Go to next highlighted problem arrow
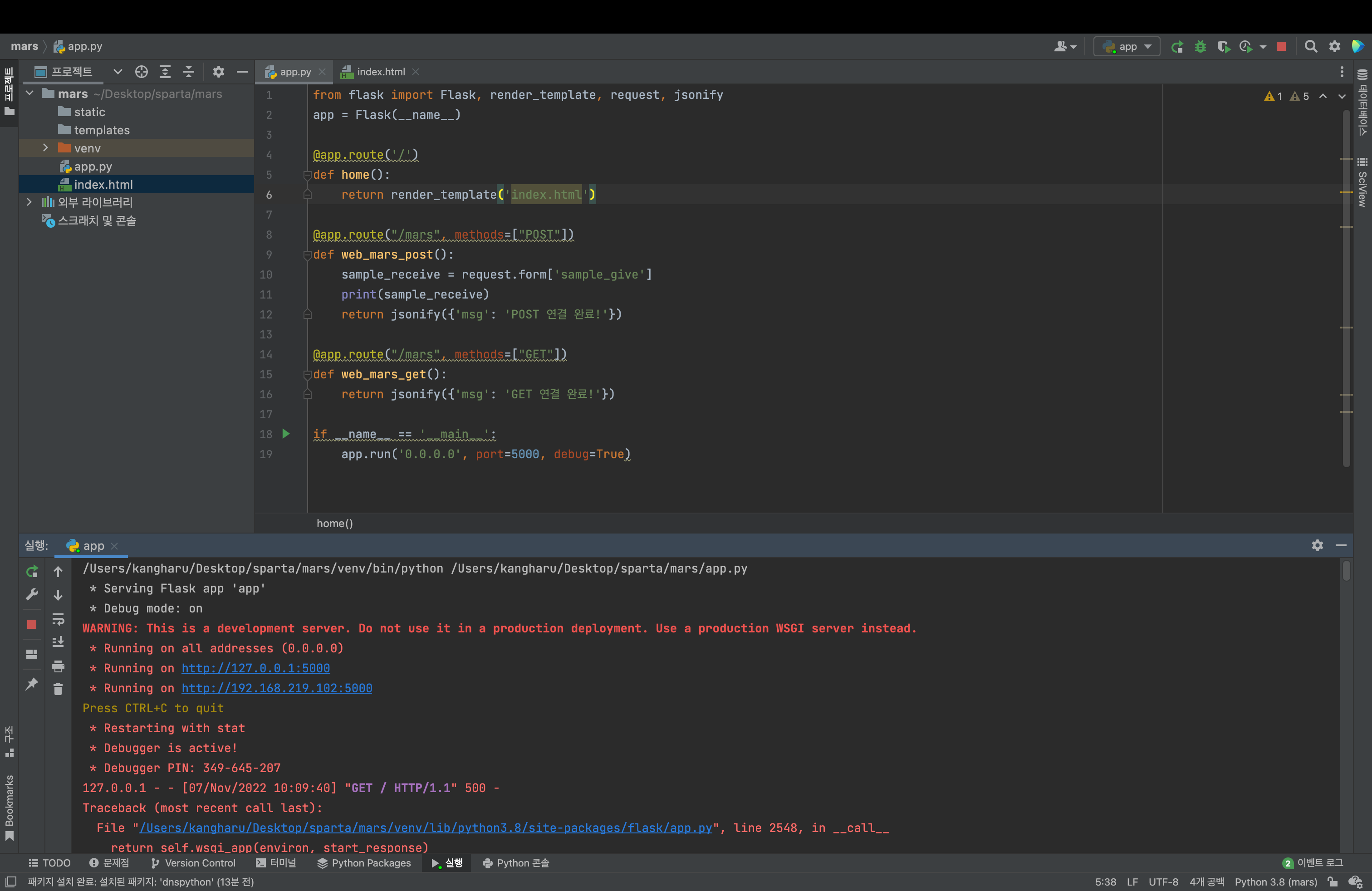This screenshot has height=891, width=1372. coord(1342,96)
